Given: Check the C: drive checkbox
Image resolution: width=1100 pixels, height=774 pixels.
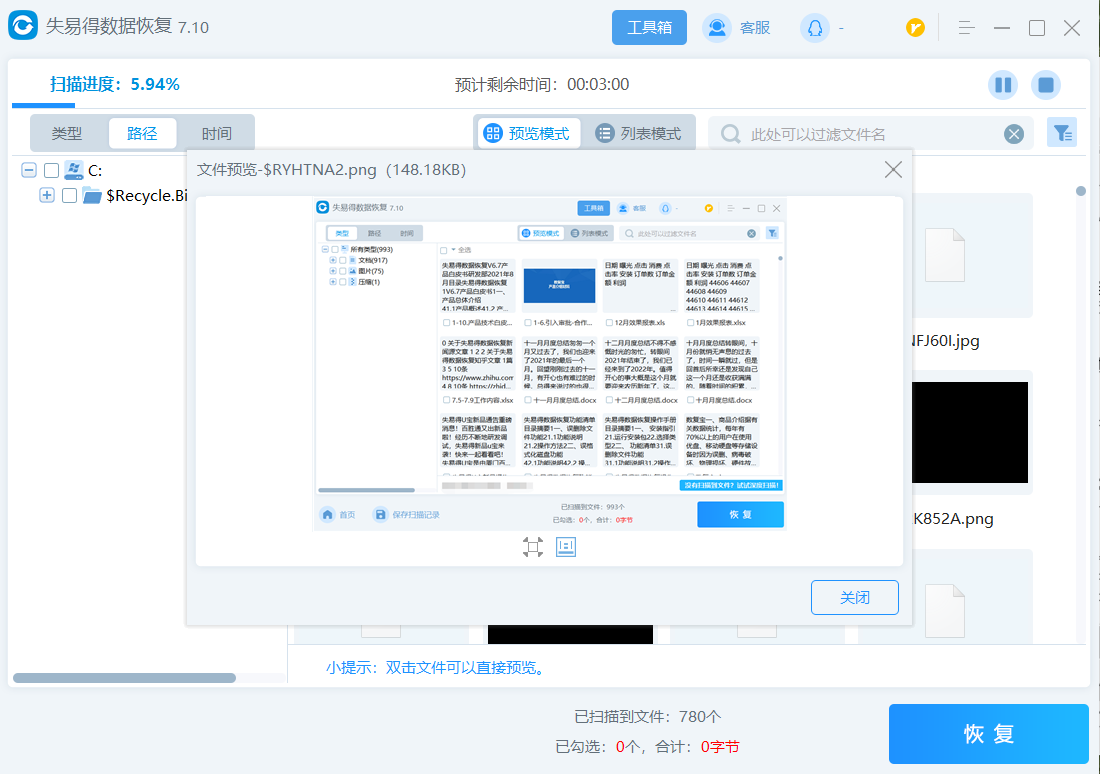Looking at the screenshot, I should click(x=51, y=171).
